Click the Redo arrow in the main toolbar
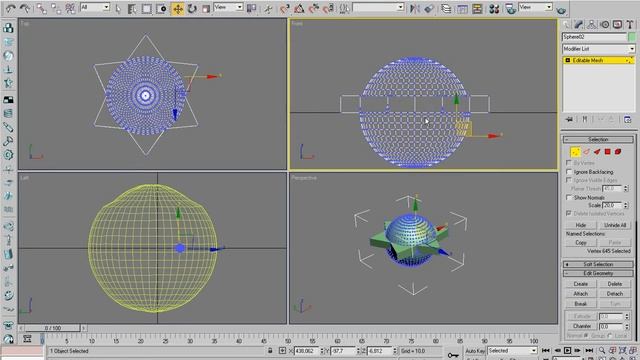 tap(25, 8)
